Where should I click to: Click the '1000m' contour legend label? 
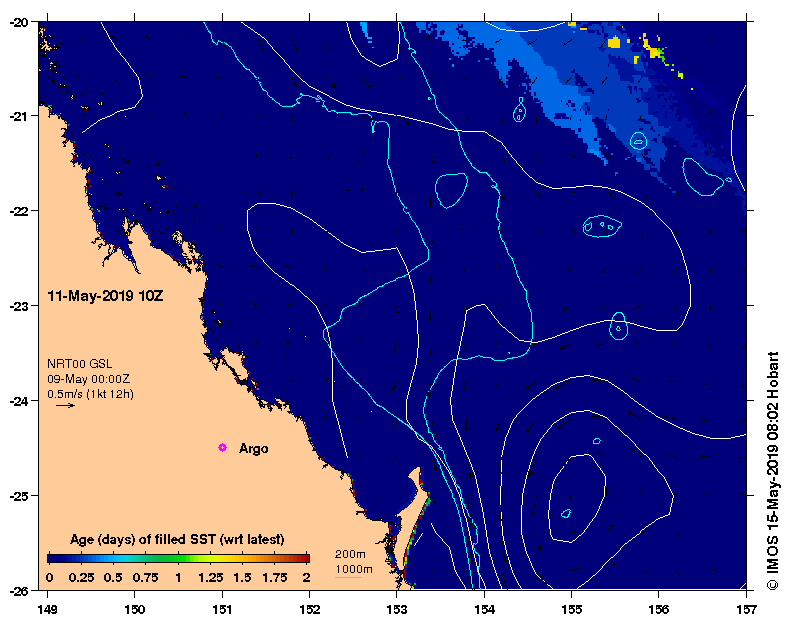354,569
